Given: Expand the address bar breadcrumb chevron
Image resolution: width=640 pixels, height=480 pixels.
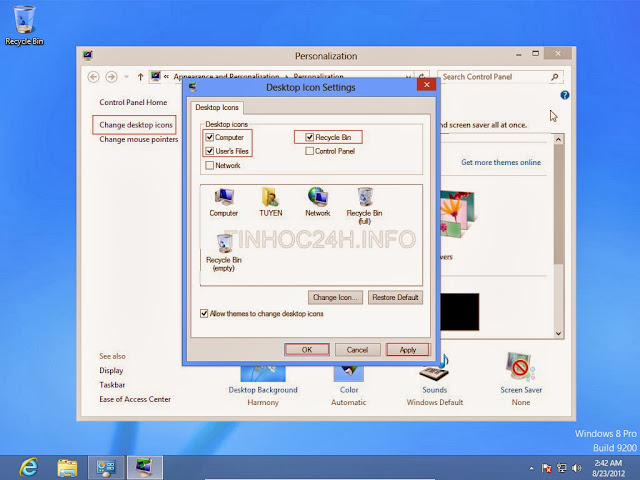Looking at the screenshot, I should tap(167, 76).
